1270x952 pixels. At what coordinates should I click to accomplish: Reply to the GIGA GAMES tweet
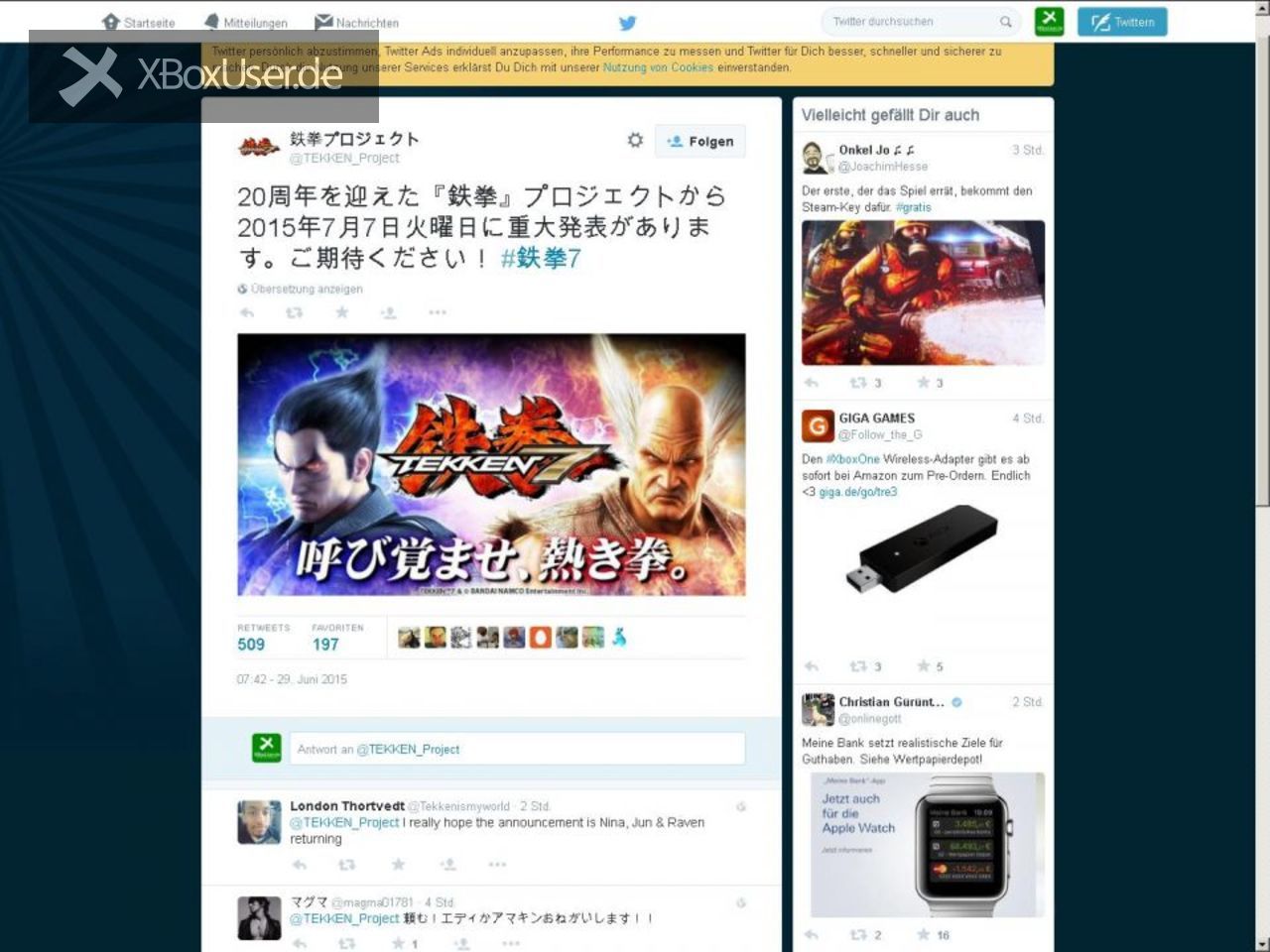811,666
